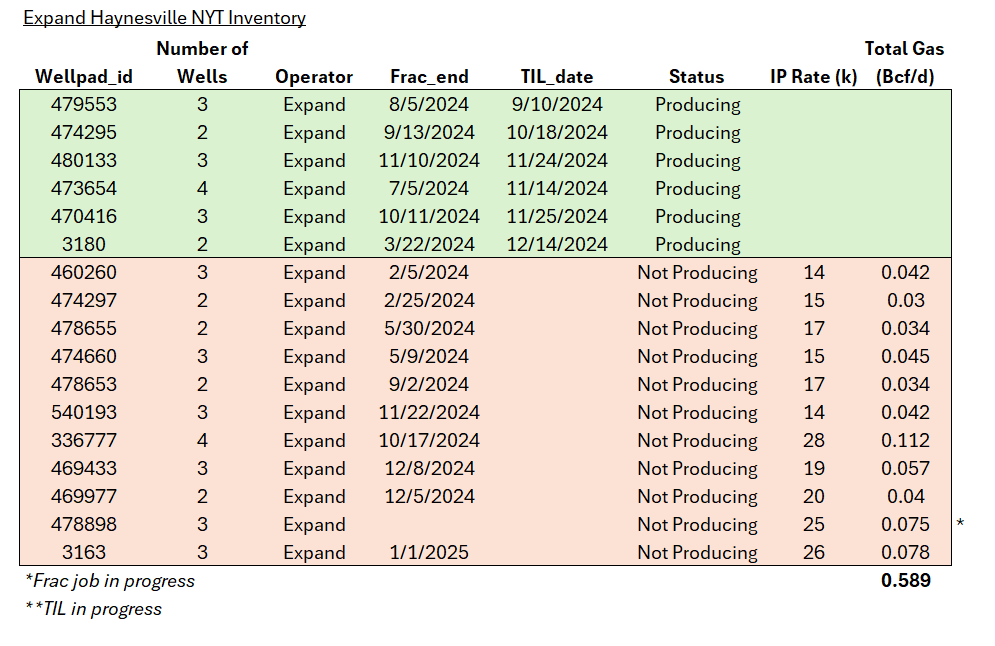Click Not Producing status for wellpad 460260
Viewport: 995px width, 646px height.
(x=697, y=273)
